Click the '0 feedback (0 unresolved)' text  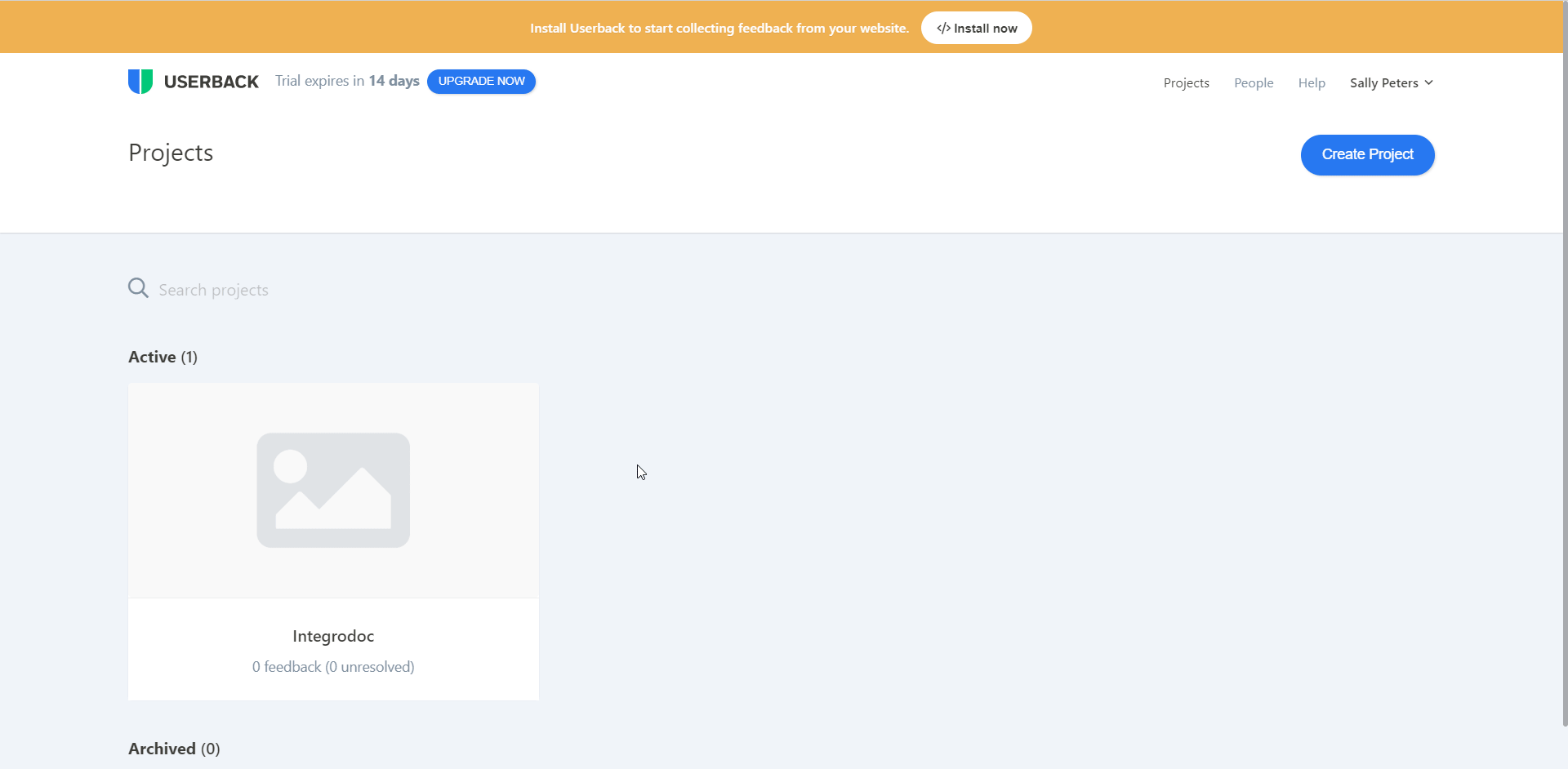click(x=333, y=667)
